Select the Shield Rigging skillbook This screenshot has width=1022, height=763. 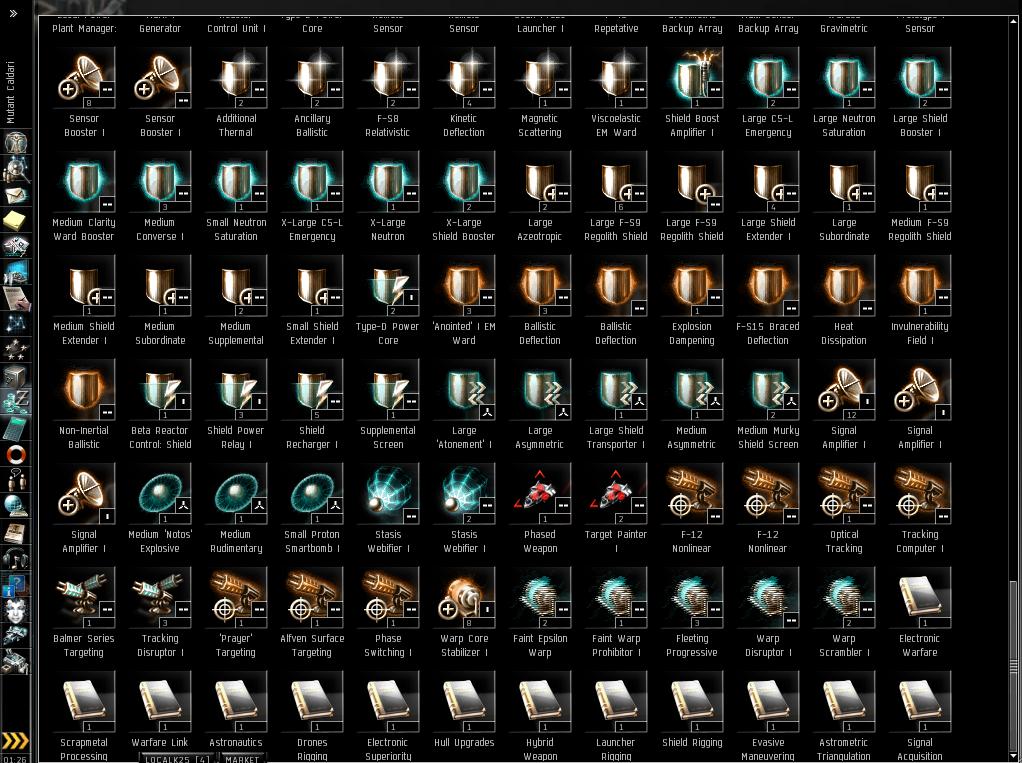[x=692, y=701]
